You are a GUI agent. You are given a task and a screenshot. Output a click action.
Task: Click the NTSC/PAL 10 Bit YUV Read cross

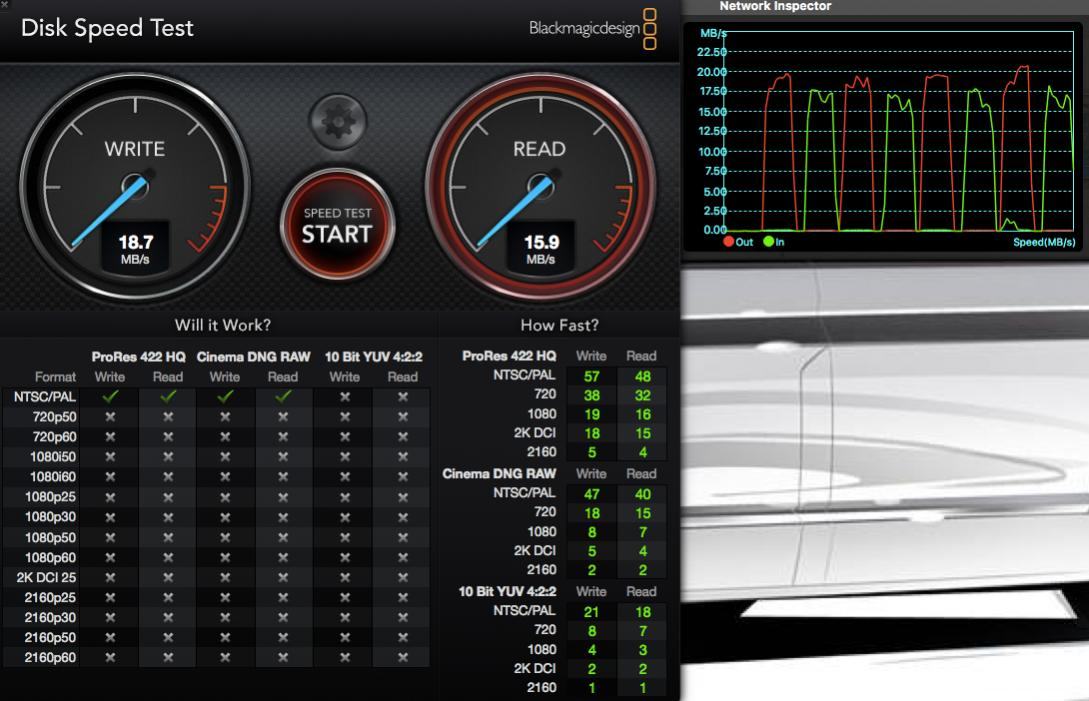[x=403, y=397]
